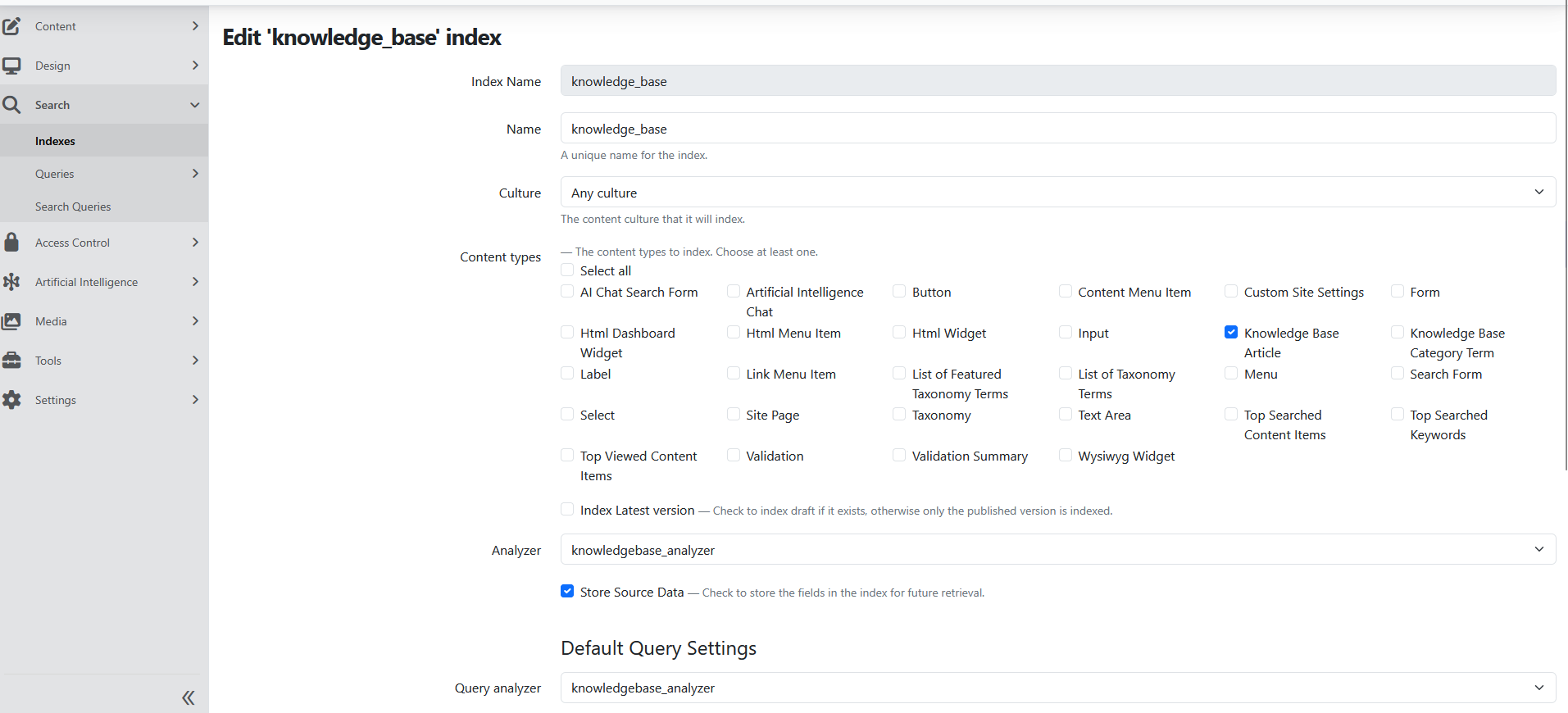Check Artificial Intelligence Chat content type
Screen dimensions: 1568x713
click(734, 291)
